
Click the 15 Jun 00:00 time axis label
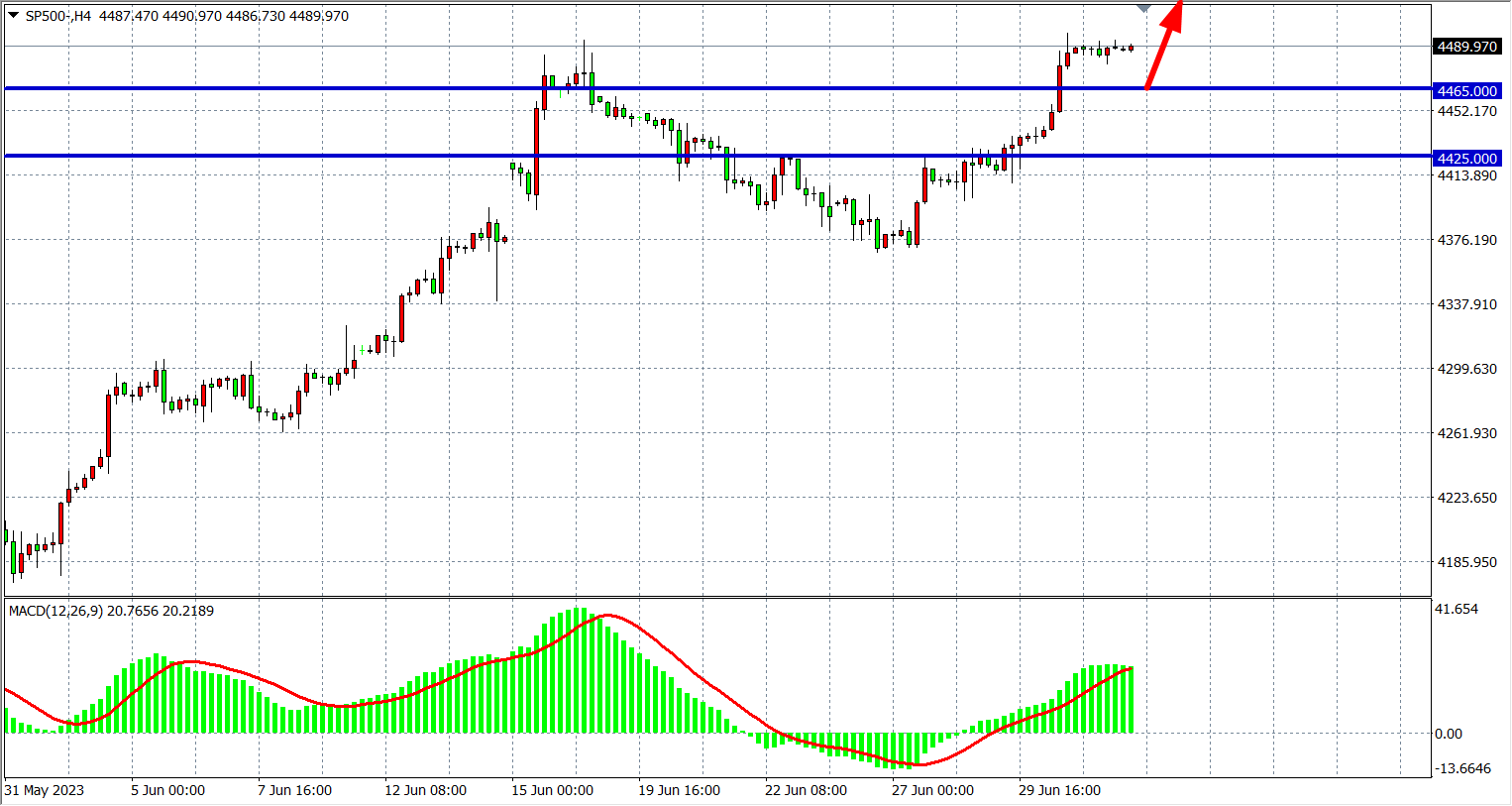(552, 790)
